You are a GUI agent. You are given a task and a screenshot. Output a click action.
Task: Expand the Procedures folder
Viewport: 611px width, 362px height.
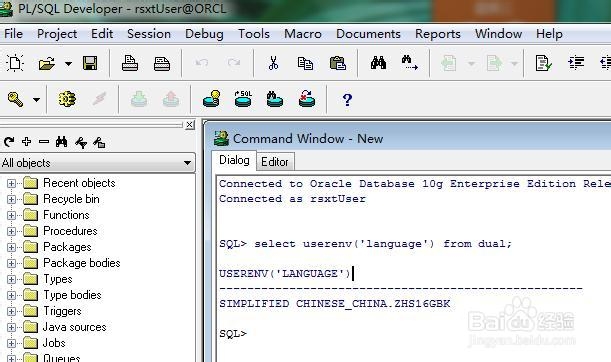tap(11, 231)
